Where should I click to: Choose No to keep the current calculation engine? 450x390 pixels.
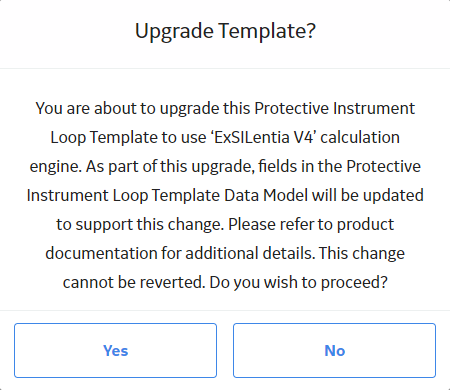334,350
